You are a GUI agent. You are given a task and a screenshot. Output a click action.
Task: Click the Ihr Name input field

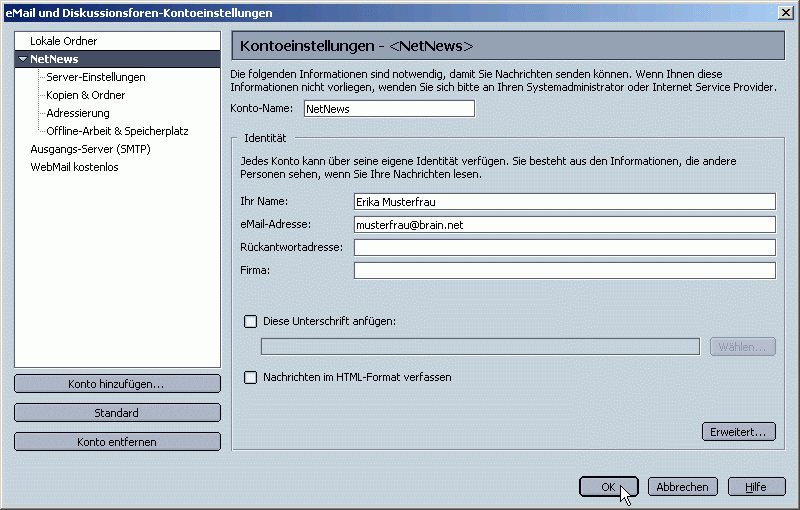[x=564, y=201]
